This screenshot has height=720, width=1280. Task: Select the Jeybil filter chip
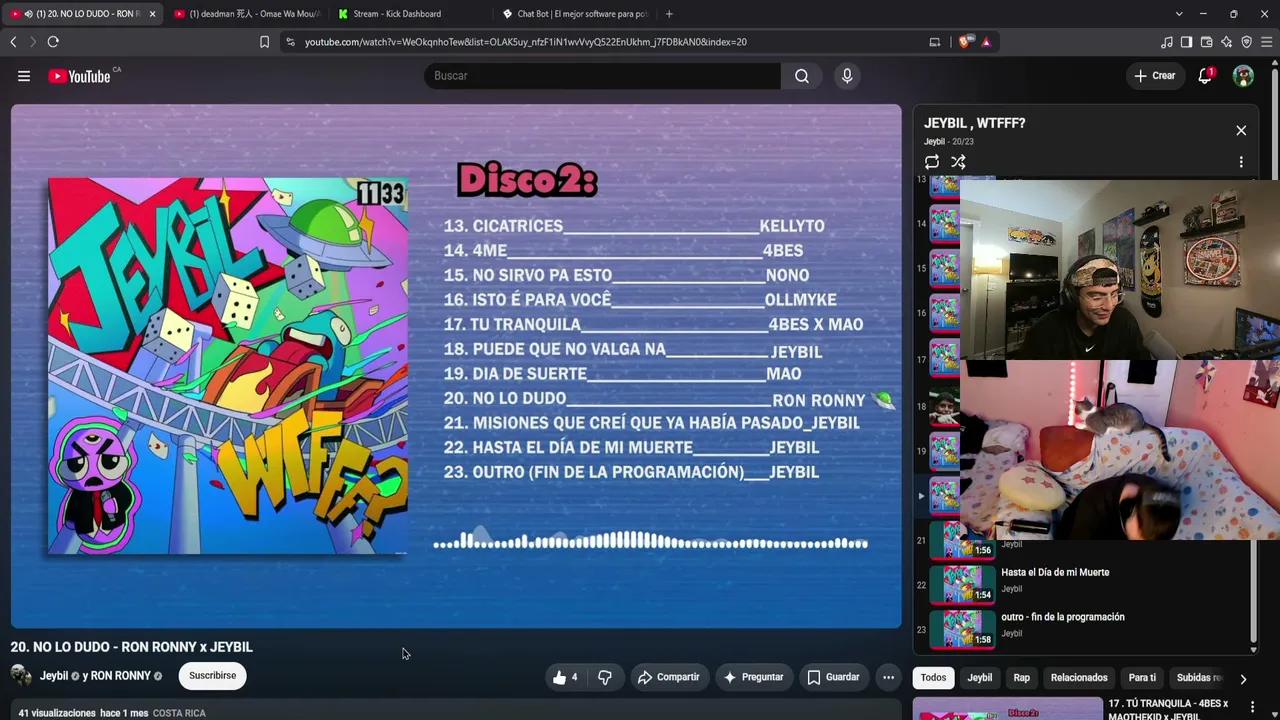pos(980,678)
